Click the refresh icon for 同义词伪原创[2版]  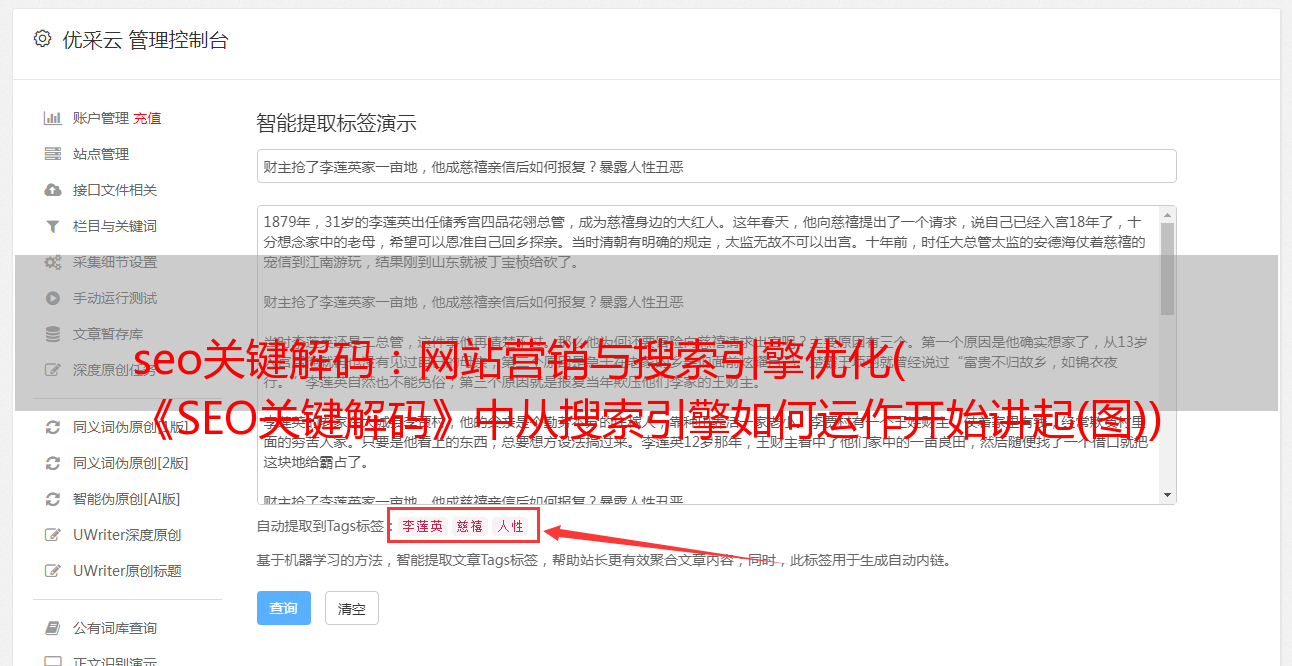53,463
